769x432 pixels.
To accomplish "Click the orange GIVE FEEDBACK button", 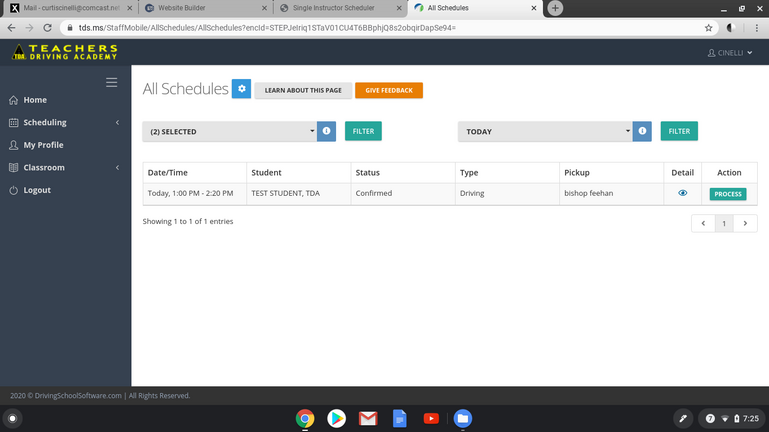I will 389,90.
